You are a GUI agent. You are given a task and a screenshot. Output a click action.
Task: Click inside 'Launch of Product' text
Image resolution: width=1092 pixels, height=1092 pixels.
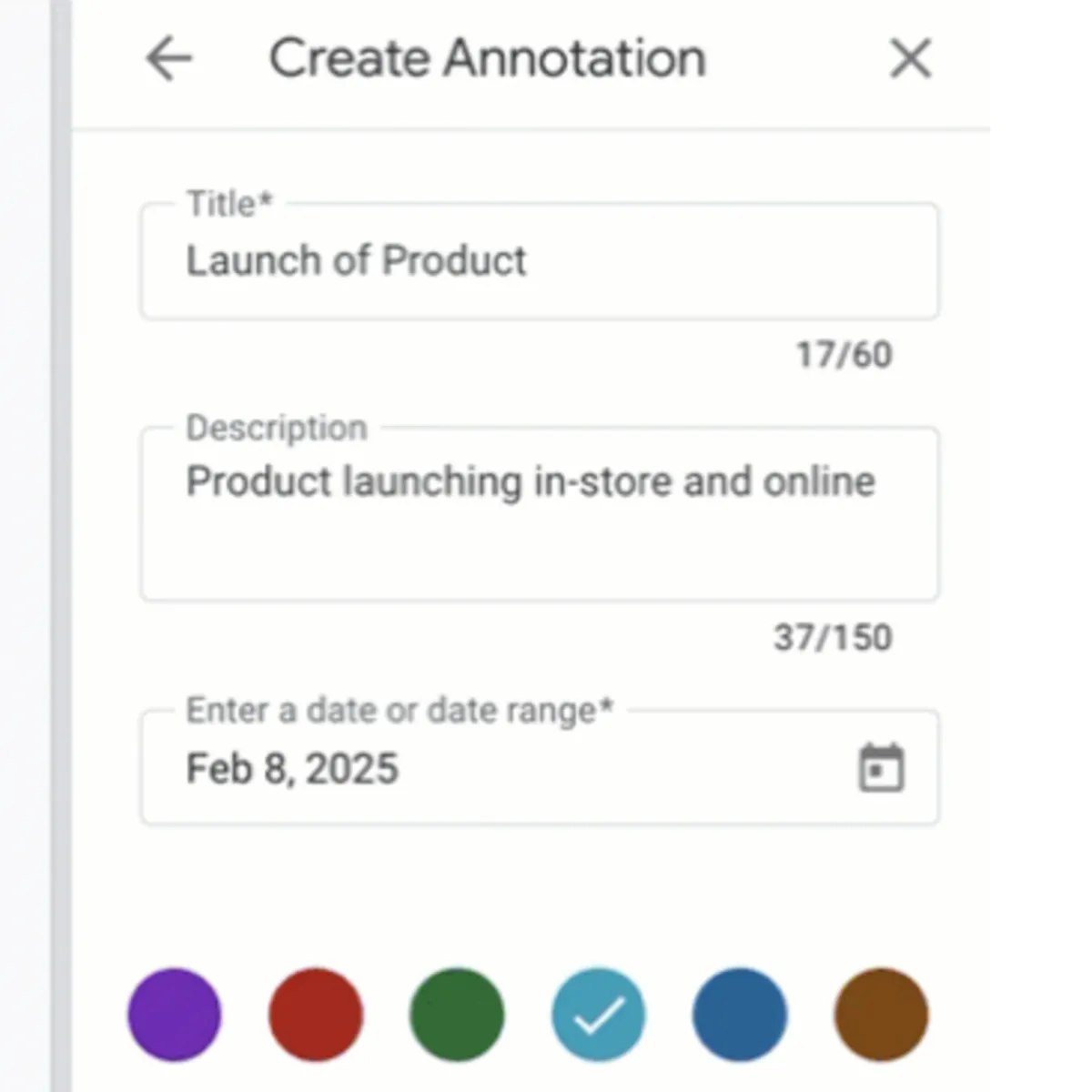point(355,261)
